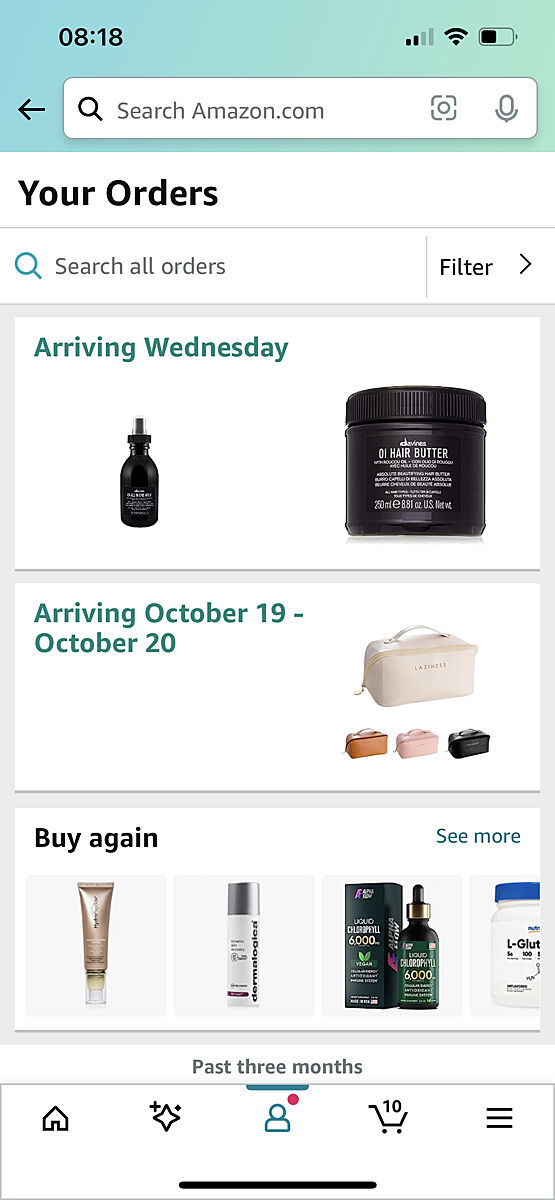The width and height of the screenshot is (555, 1200).
Task: Select the Dermalogica product in Buy again
Action: 244,945
